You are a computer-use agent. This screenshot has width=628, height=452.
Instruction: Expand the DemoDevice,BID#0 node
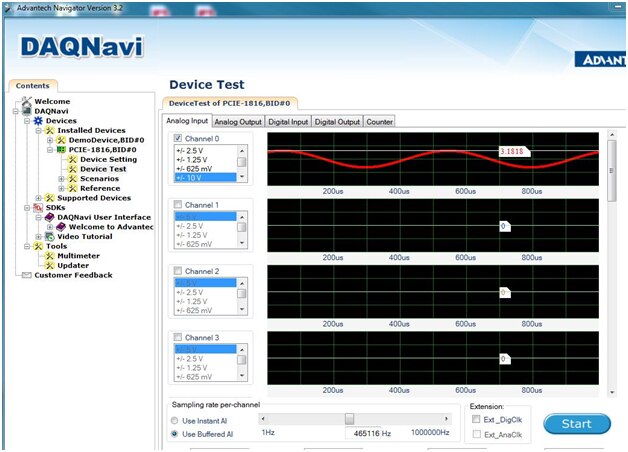pyautogui.click(x=50, y=140)
